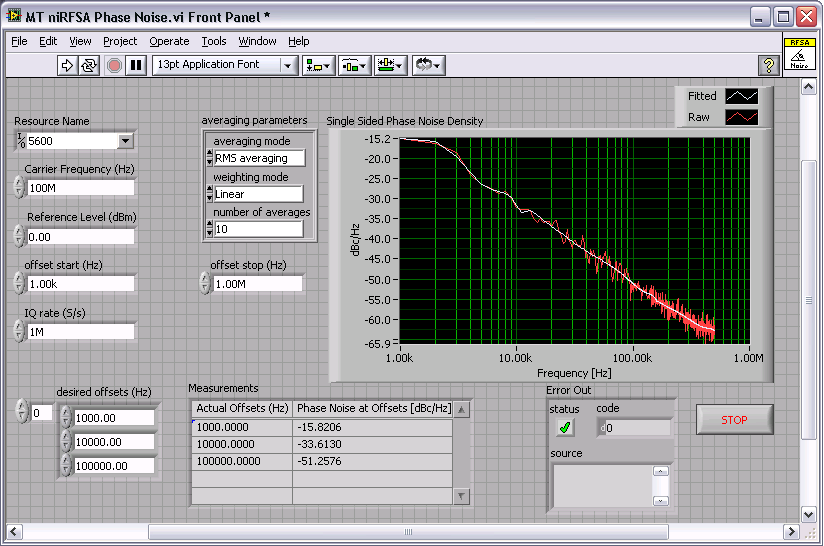Viewport: 824px width, 546px height.
Task: Open the Operate menu
Action: click(169, 41)
